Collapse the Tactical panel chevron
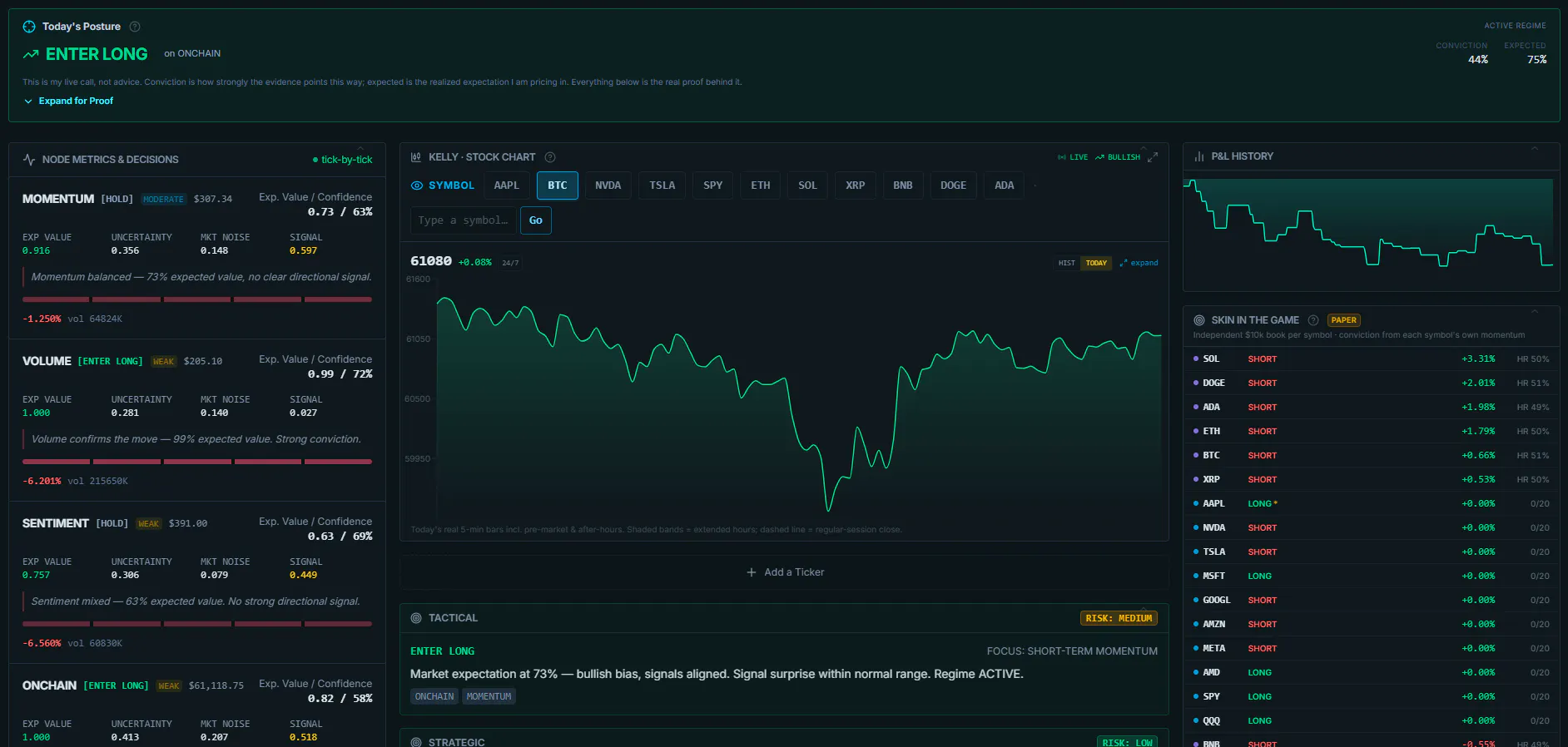Viewport: 1568px width, 747px height. coord(1144,610)
